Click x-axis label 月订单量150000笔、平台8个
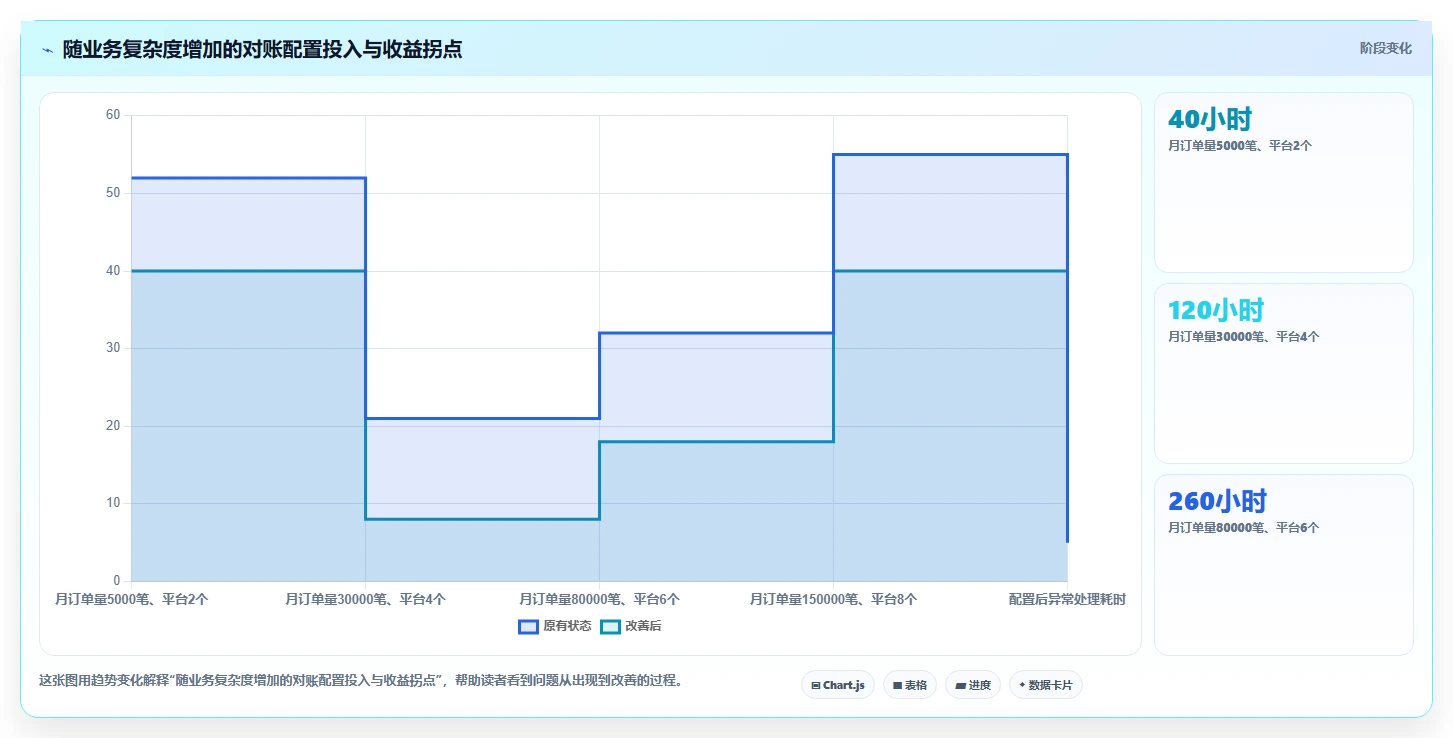The height and width of the screenshot is (738, 1453). point(833,600)
